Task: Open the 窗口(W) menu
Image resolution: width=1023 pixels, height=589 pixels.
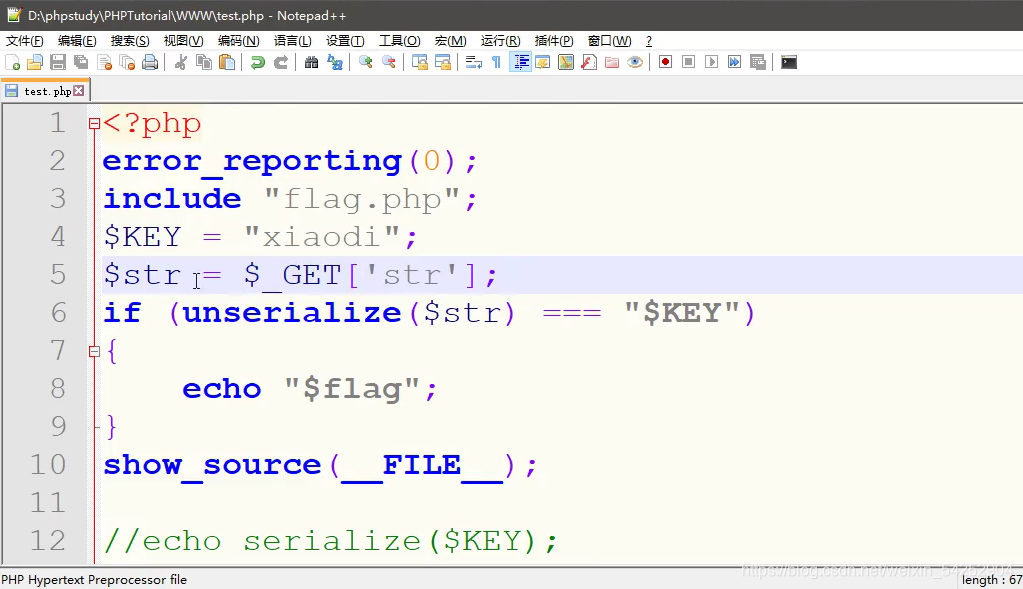Action: [609, 40]
